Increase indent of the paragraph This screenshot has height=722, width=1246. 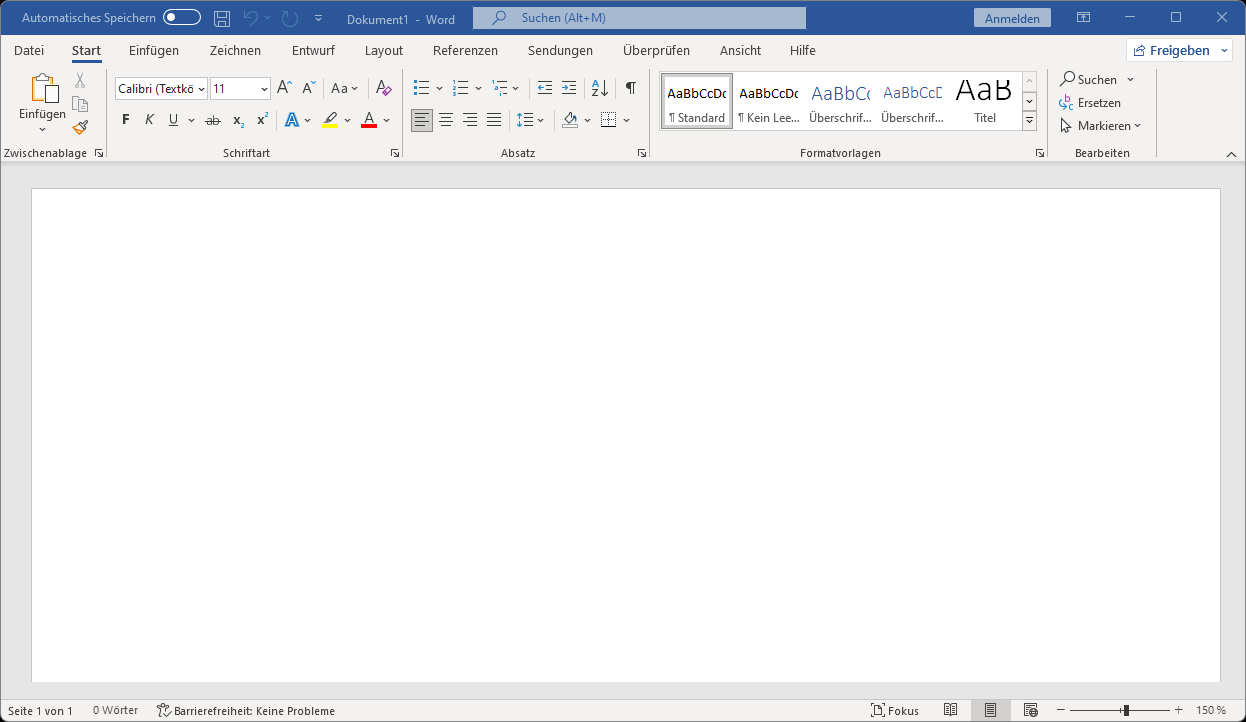pos(569,88)
